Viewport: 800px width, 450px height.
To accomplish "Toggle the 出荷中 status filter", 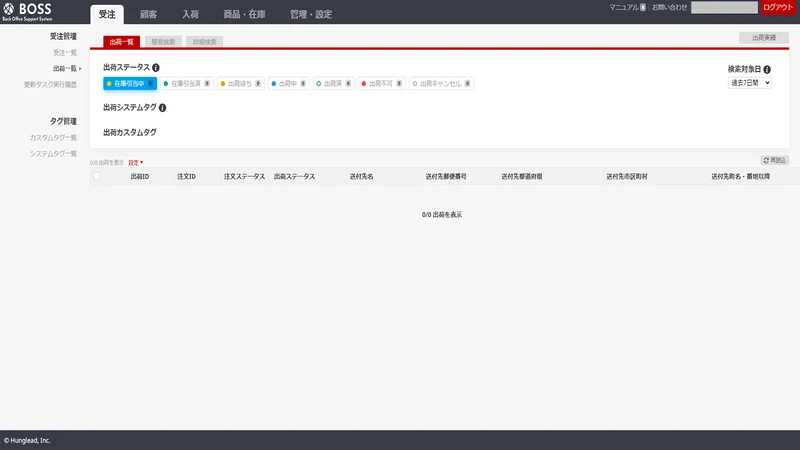I will coord(288,84).
